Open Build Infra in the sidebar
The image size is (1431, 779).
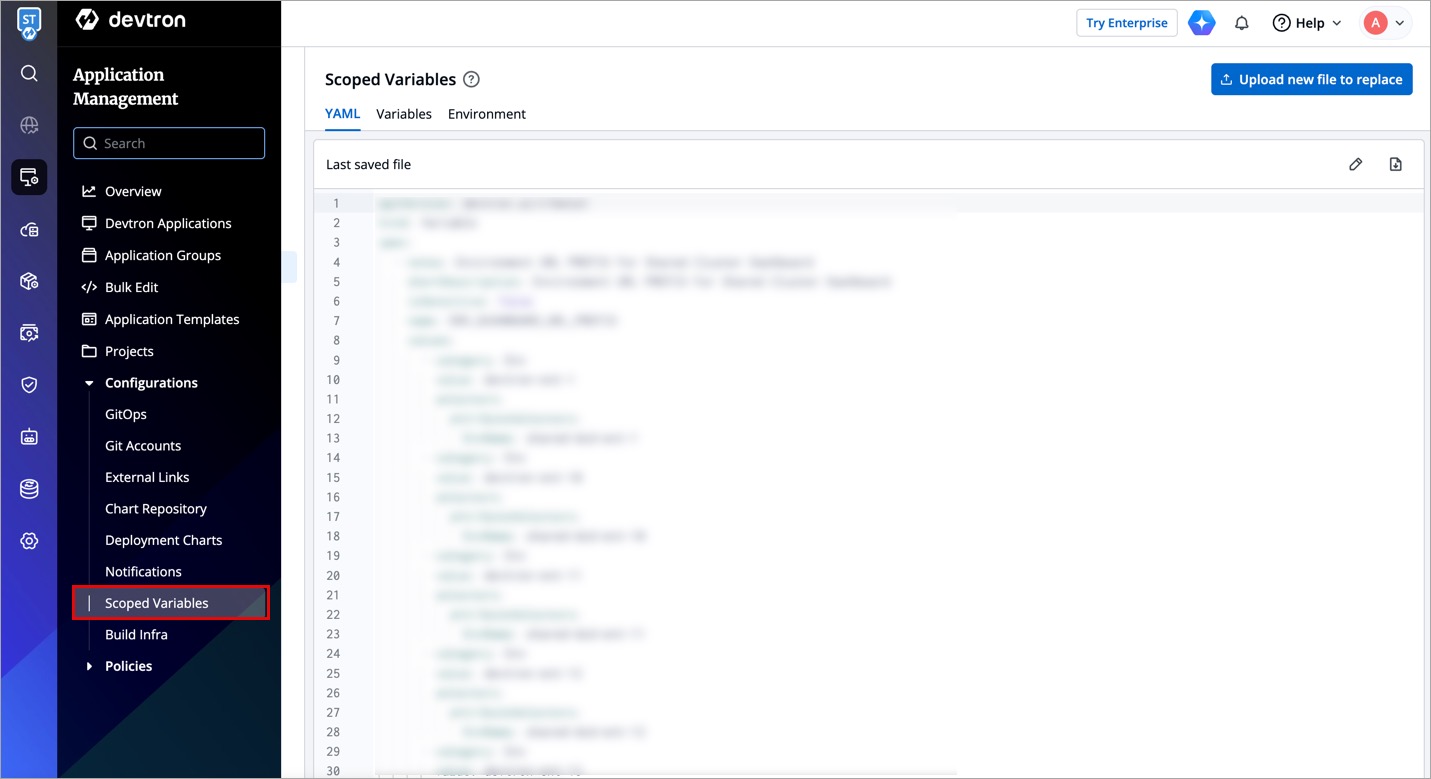point(136,635)
